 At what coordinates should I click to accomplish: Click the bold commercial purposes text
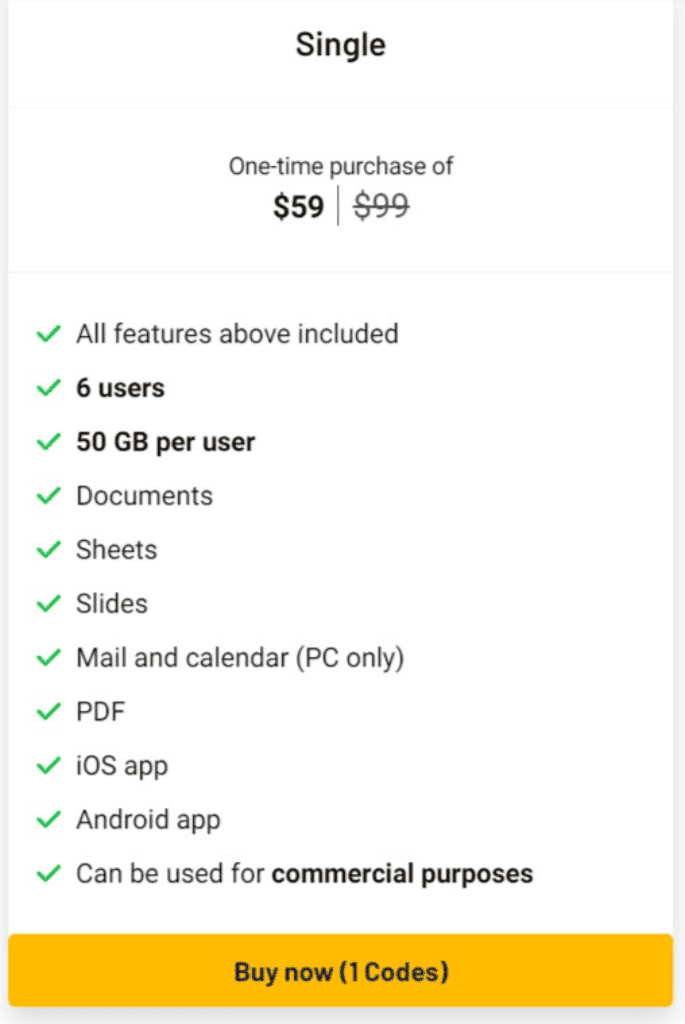click(x=402, y=873)
